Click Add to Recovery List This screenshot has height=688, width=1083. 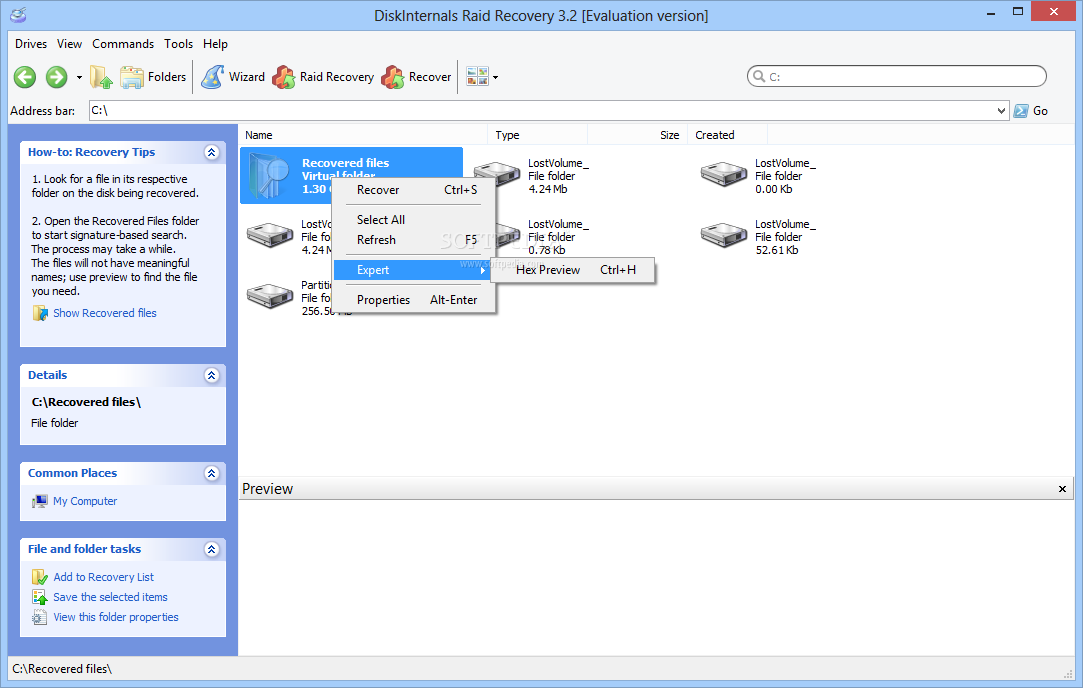click(x=104, y=577)
